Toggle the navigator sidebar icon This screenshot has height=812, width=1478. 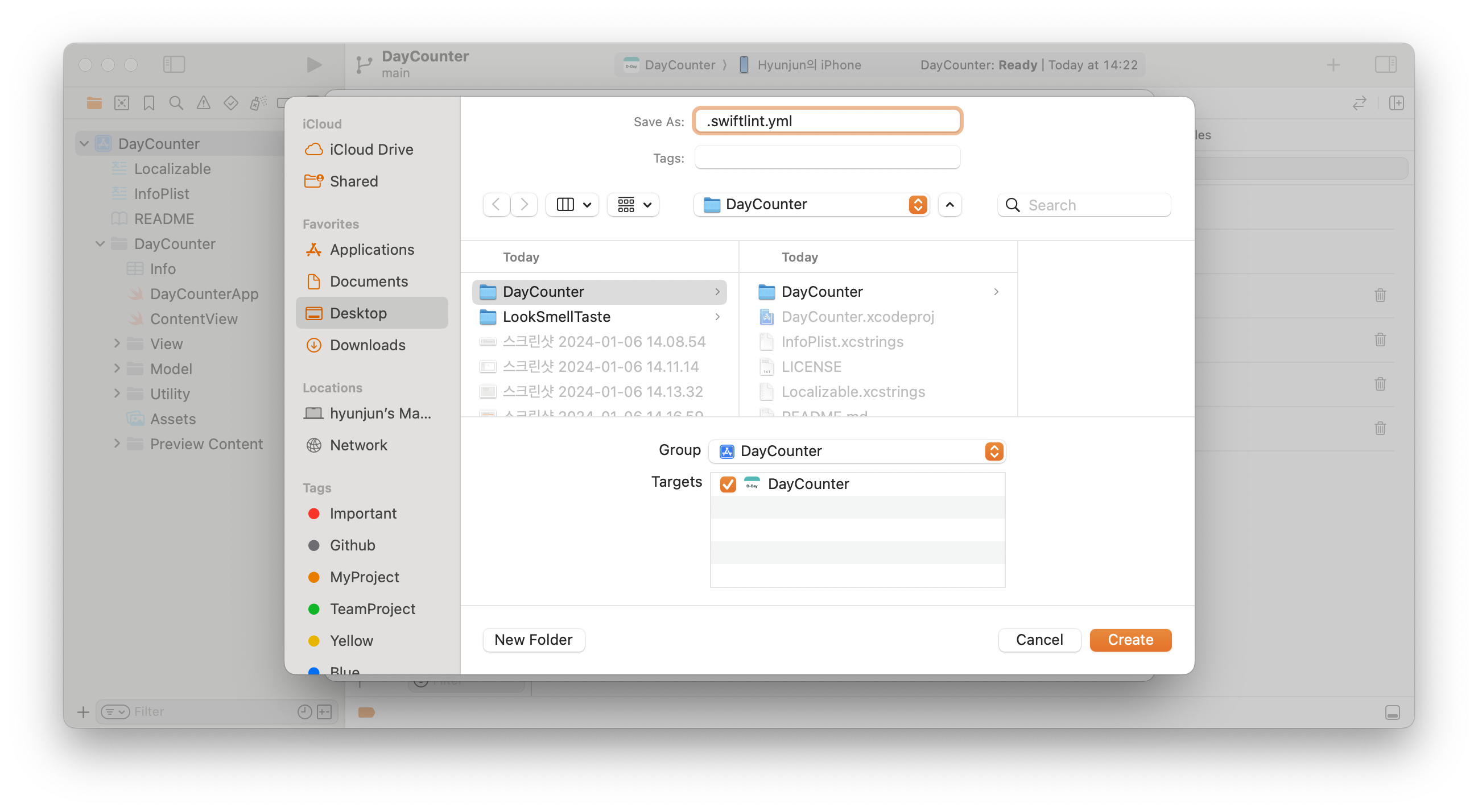(174, 64)
